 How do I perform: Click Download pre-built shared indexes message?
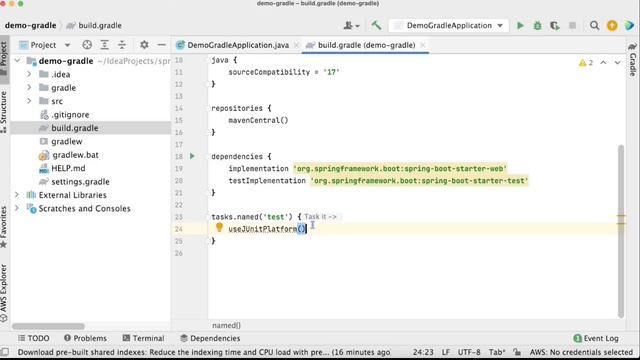point(204,352)
